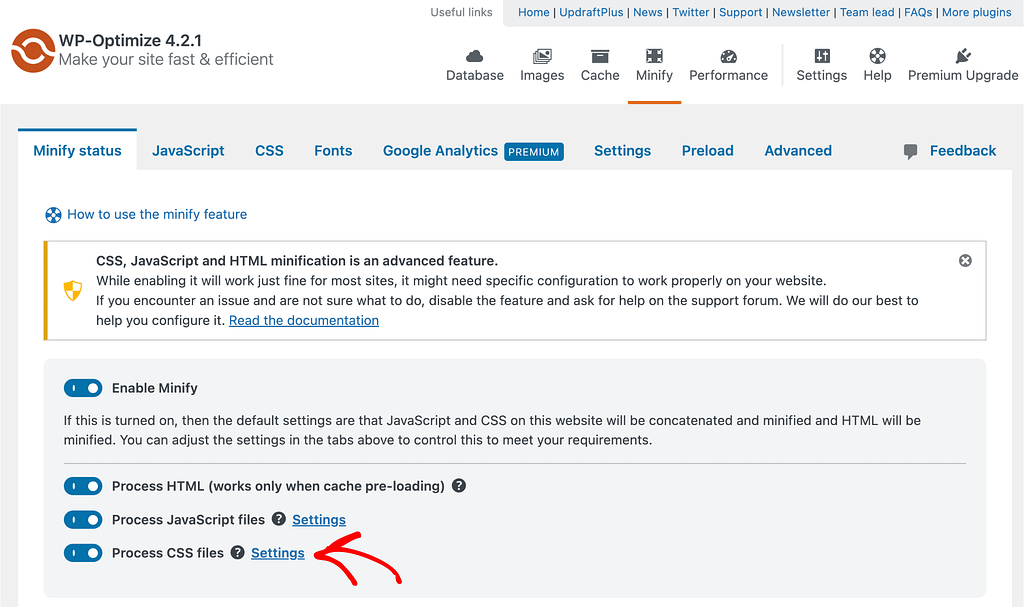
Task: Switch to the Minify status tab
Action: (x=77, y=150)
